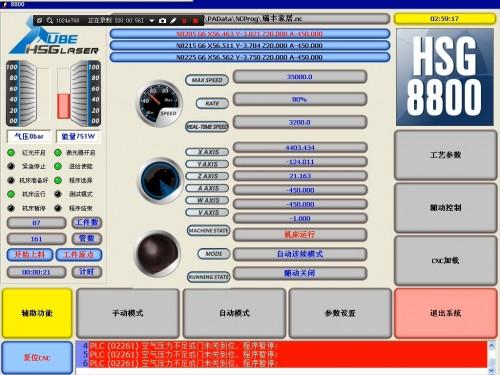
Task: Click the red 退出系统 exit system button
Action: pos(445,313)
